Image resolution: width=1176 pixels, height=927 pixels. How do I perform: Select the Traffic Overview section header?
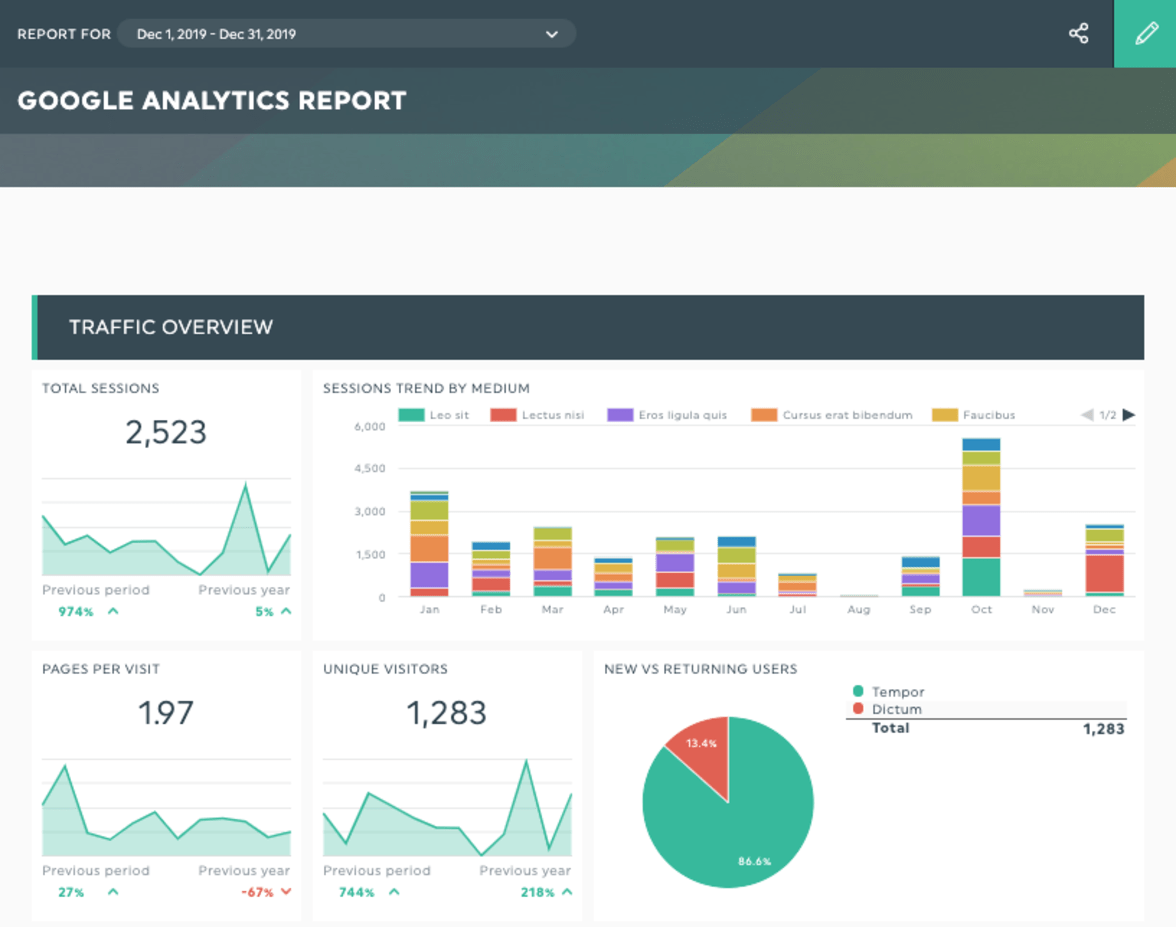click(x=588, y=327)
